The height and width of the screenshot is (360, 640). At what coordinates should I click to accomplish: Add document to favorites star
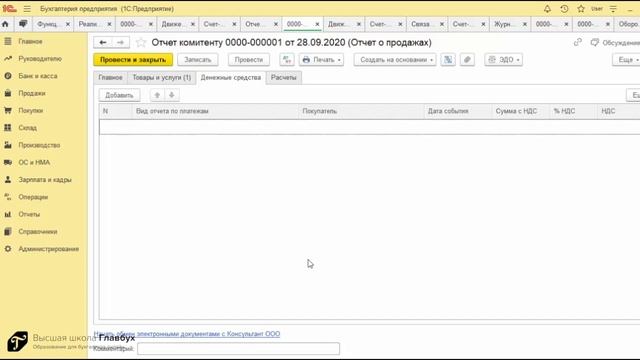(141, 42)
